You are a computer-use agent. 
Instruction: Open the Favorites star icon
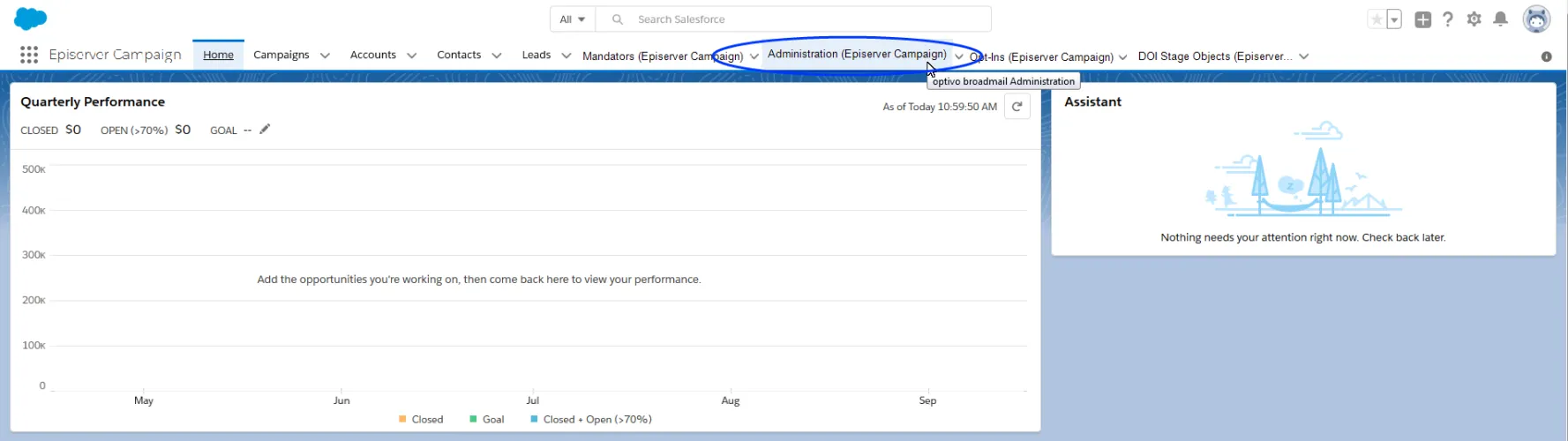point(1376,19)
